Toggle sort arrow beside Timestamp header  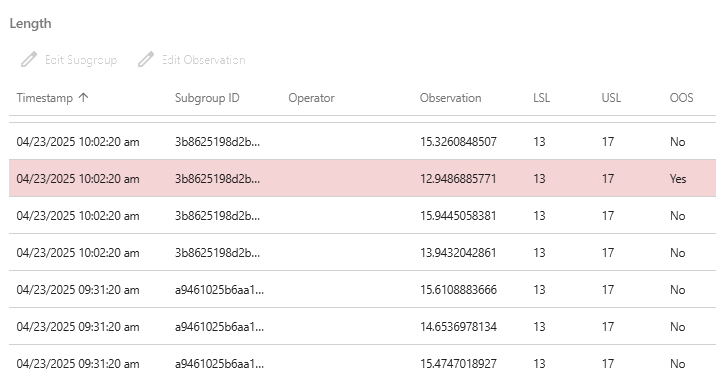83,98
